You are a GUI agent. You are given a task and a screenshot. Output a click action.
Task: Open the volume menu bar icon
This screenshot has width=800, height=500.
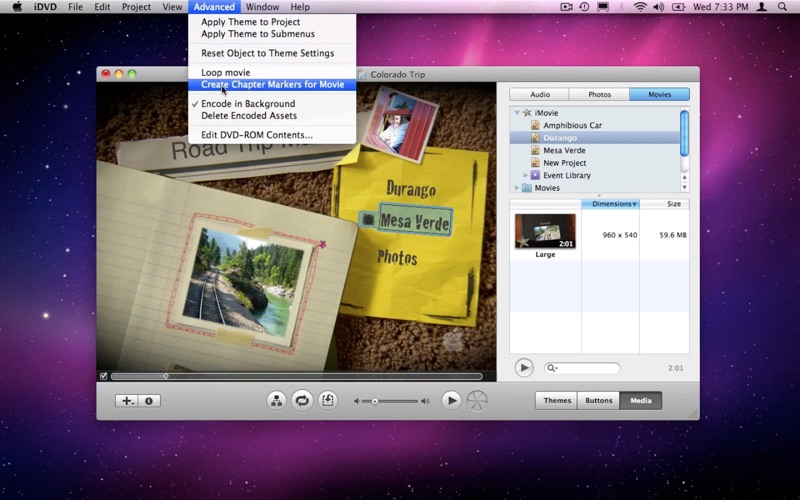pyautogui.click(x=659, y=7)
